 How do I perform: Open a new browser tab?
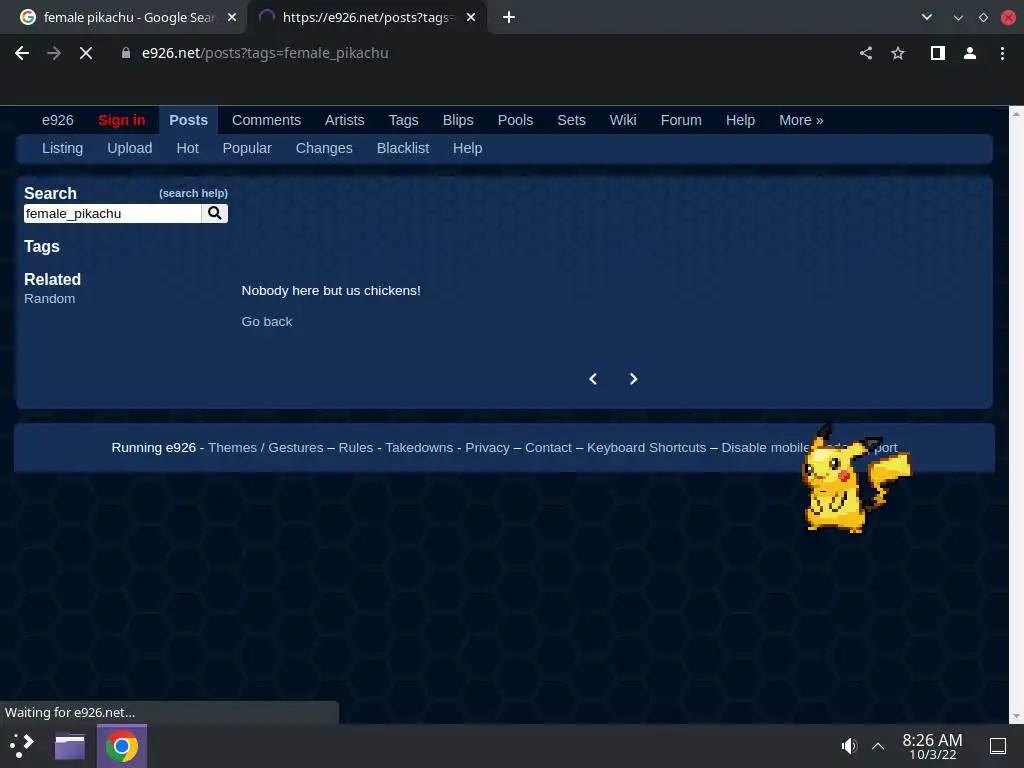pos(509,17)
